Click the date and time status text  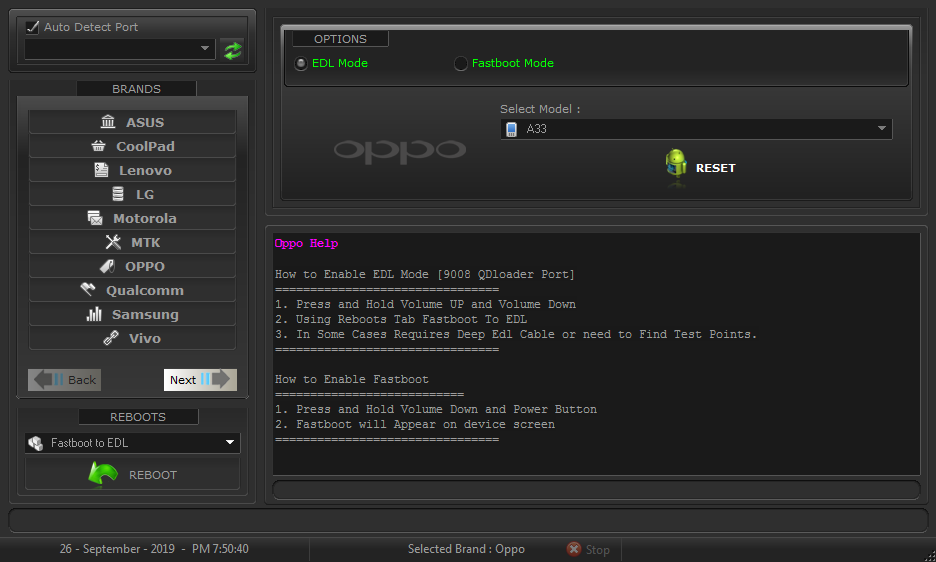pyautogui.click(x=154, y=549)
